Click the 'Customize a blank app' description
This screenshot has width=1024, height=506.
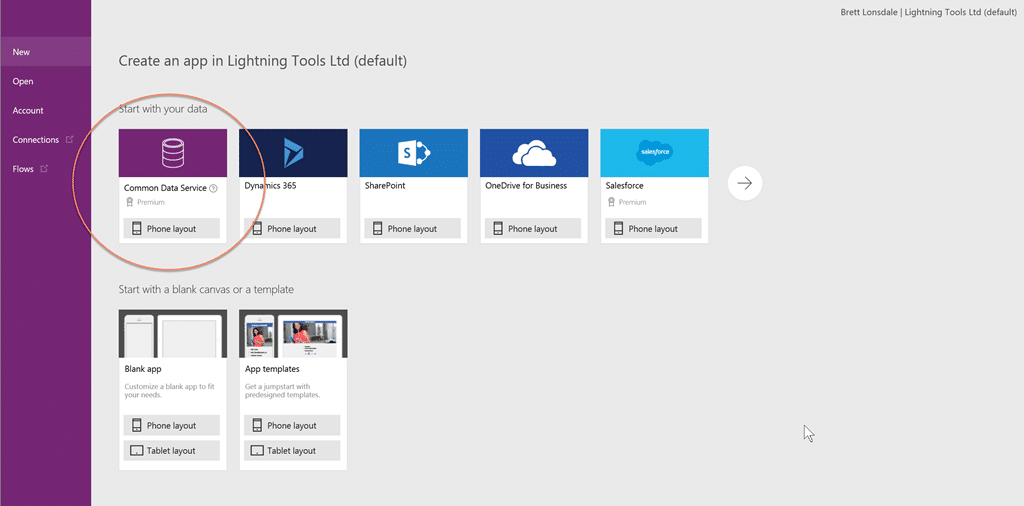point(170,390)
